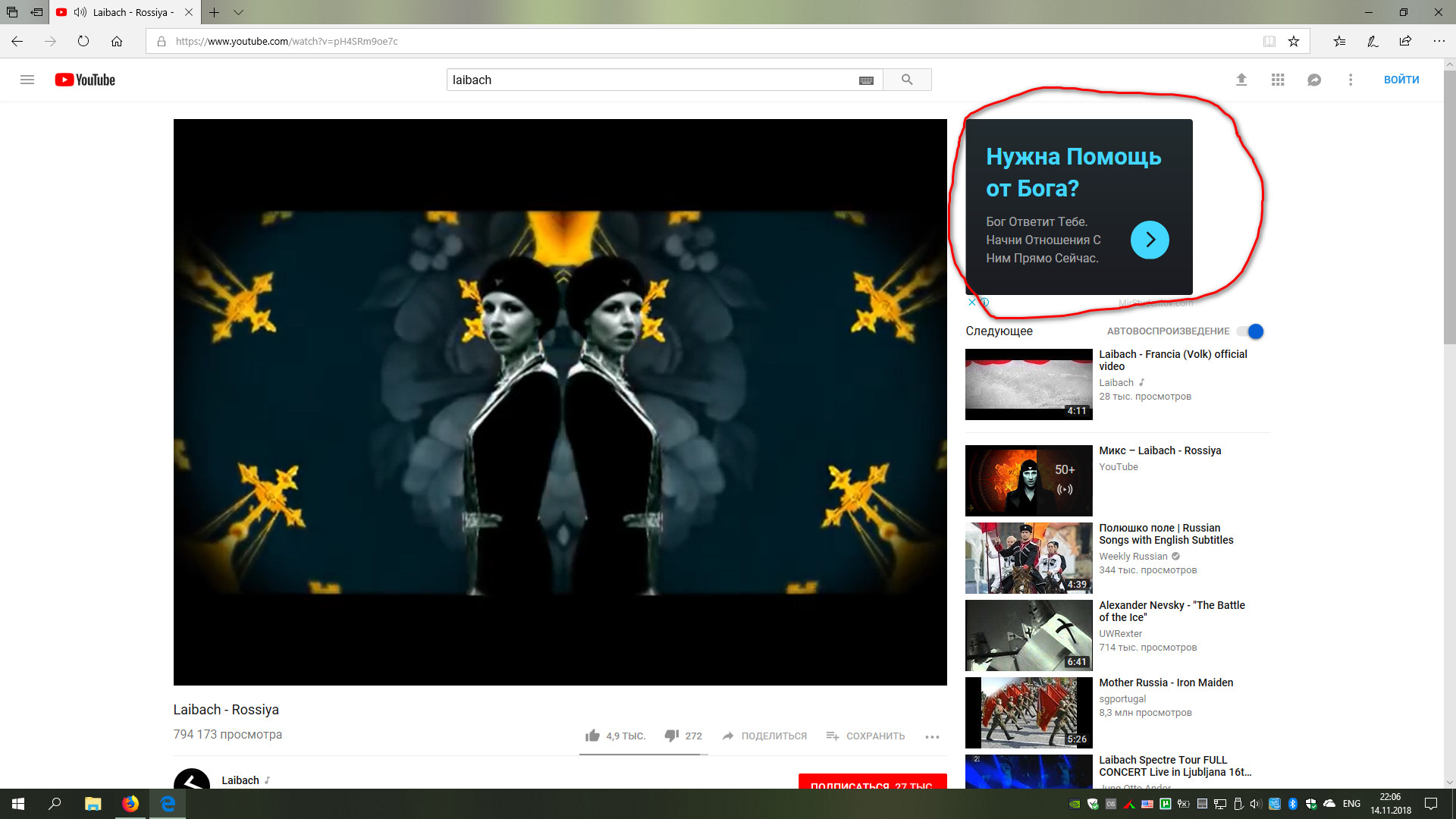Click the page vertical scrollbar thumb
Screen dimensions: 1456x819
1449,206
